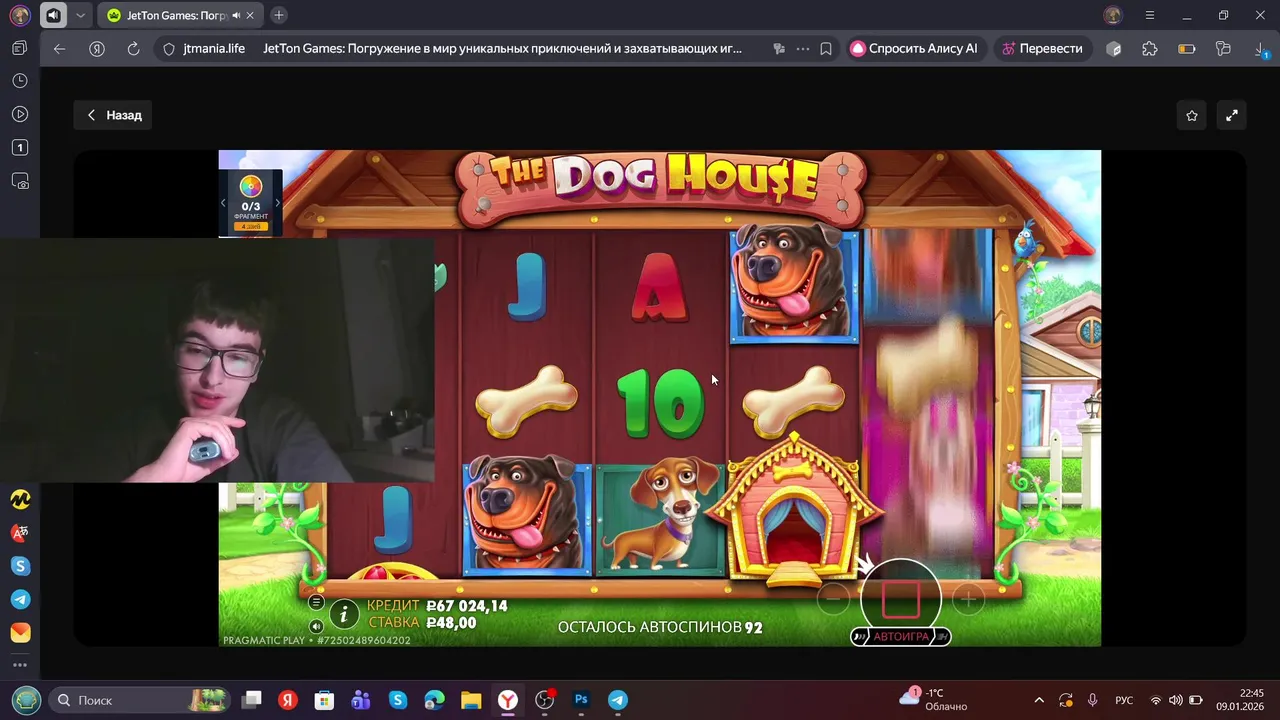
Task: Expand game to fullscreen with arrows icon
Action: [1232, 115]
